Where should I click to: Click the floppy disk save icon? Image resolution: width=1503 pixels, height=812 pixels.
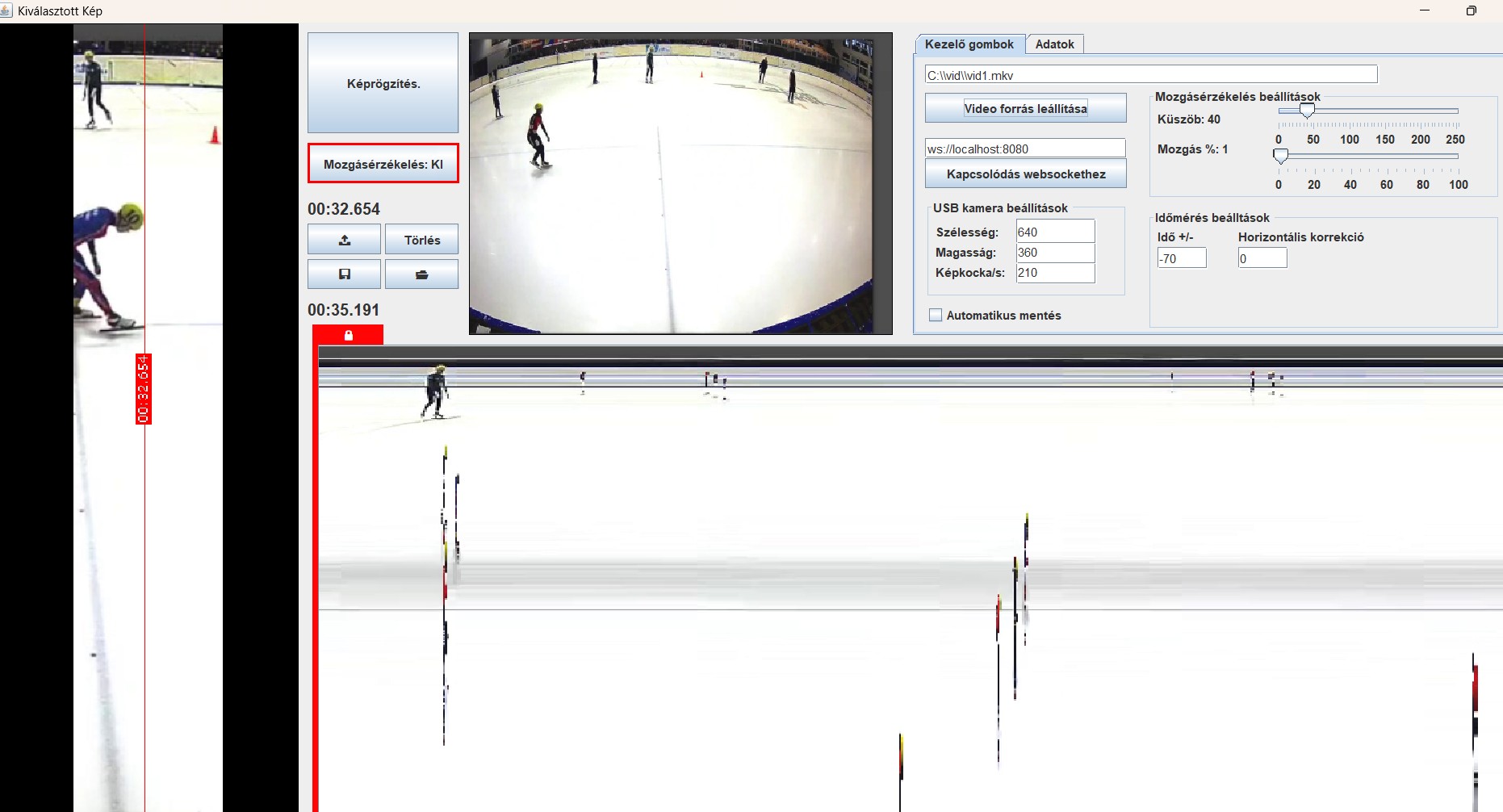[x=344, y=274]
